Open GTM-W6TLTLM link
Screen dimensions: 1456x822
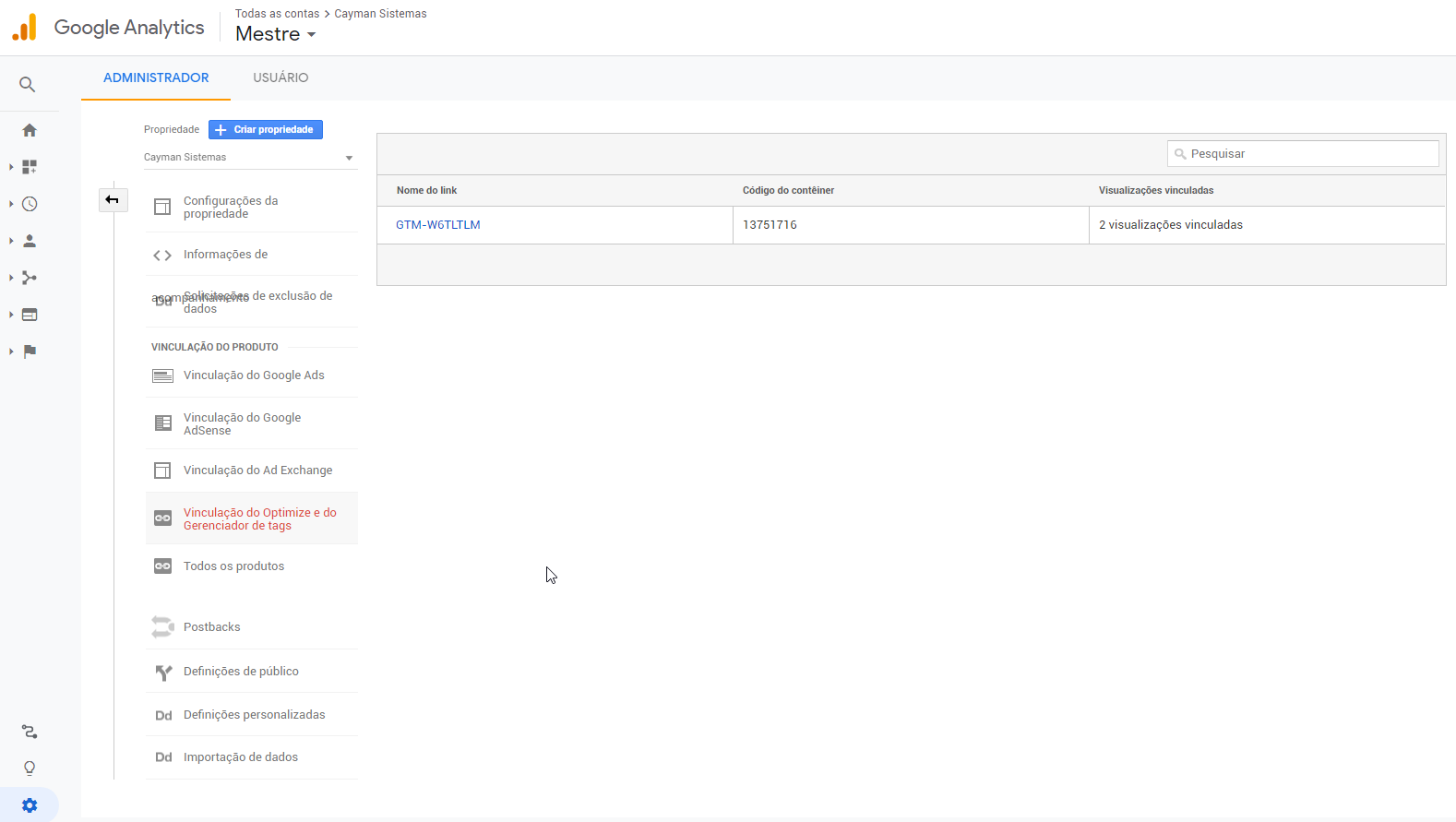pyautogui.click(x=438, y=225)
